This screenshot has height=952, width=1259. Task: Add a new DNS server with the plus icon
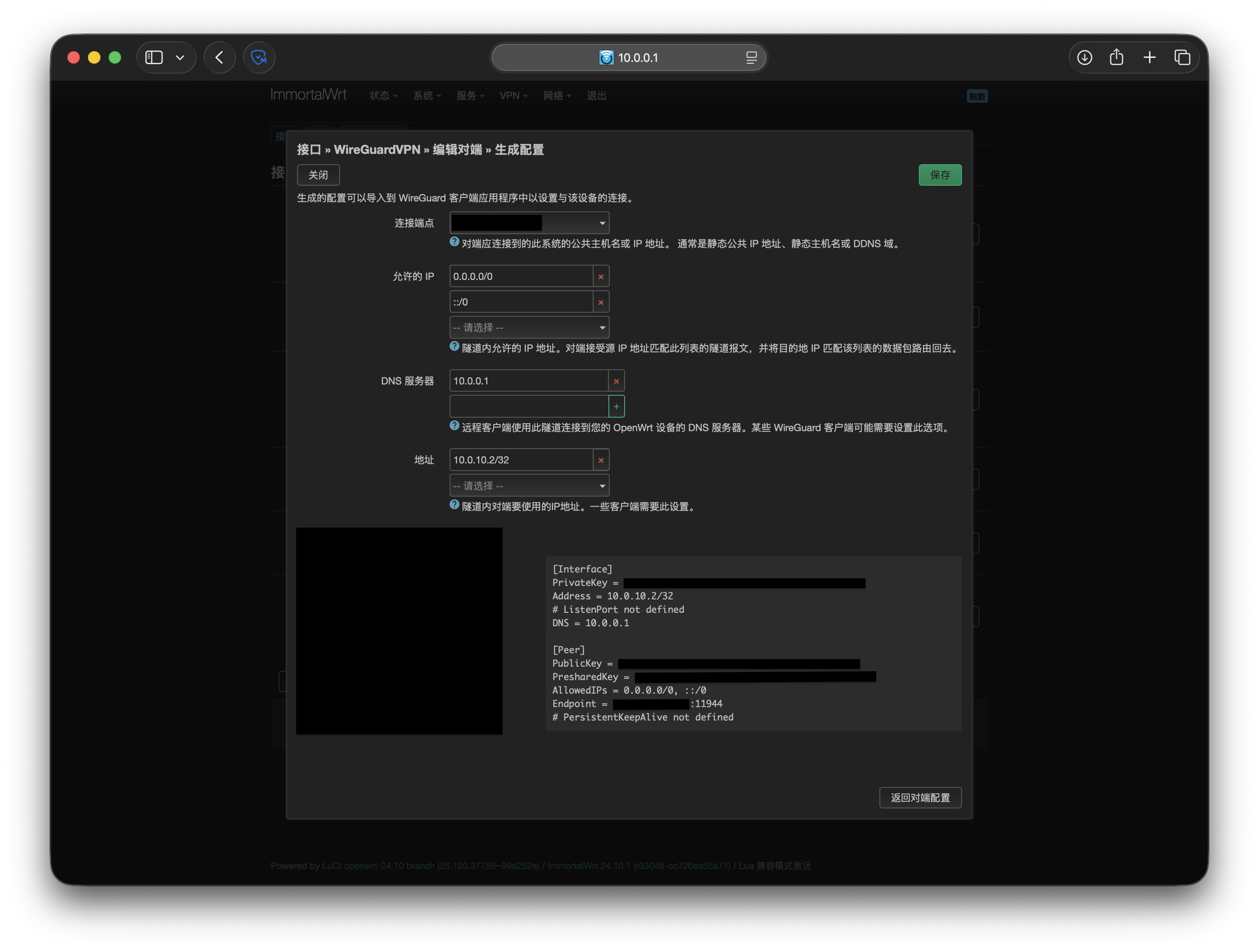(616, 406)
